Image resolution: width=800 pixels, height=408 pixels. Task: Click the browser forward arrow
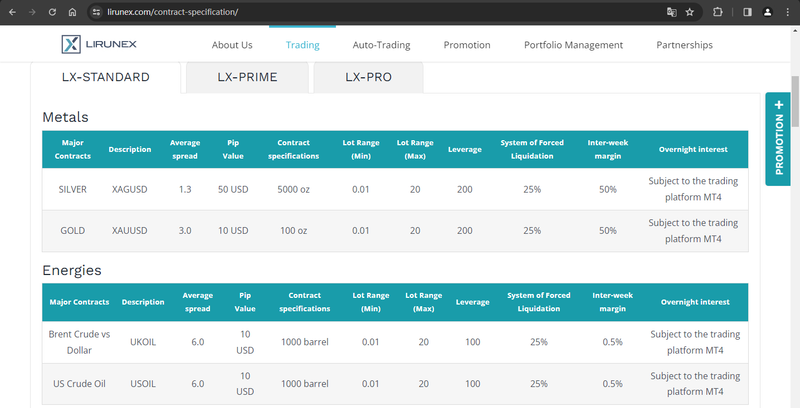click(x=32, y=12)
